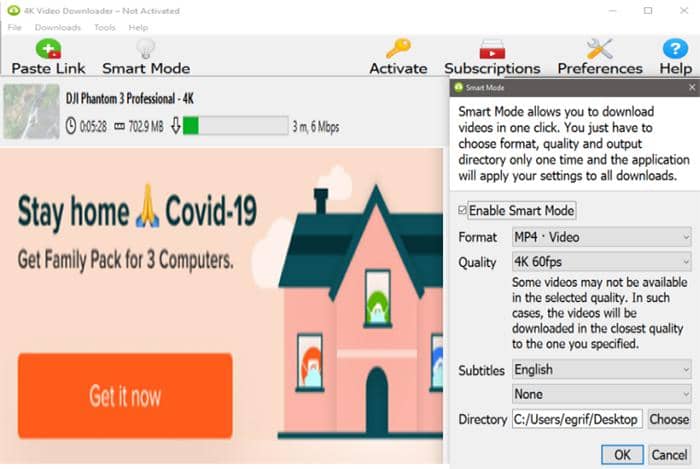700x469 pixels.
Task: Click the Get Family Pack for 3 Computers text
Action: (125, 260)
